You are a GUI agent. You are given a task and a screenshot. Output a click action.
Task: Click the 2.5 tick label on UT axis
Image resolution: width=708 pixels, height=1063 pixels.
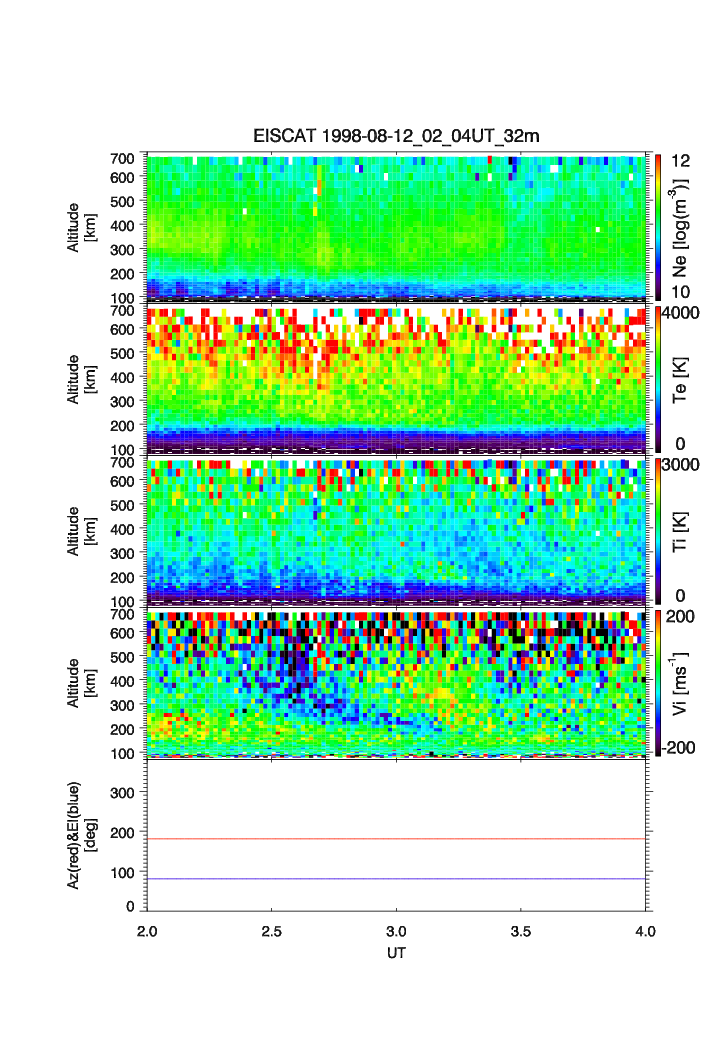point(272,930)
